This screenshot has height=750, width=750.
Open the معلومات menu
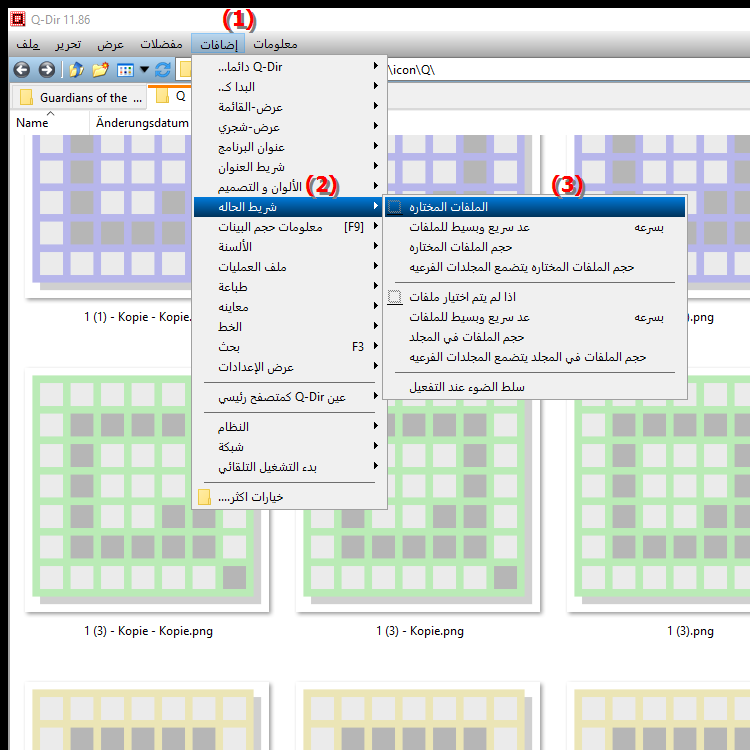tap(275, 44)
